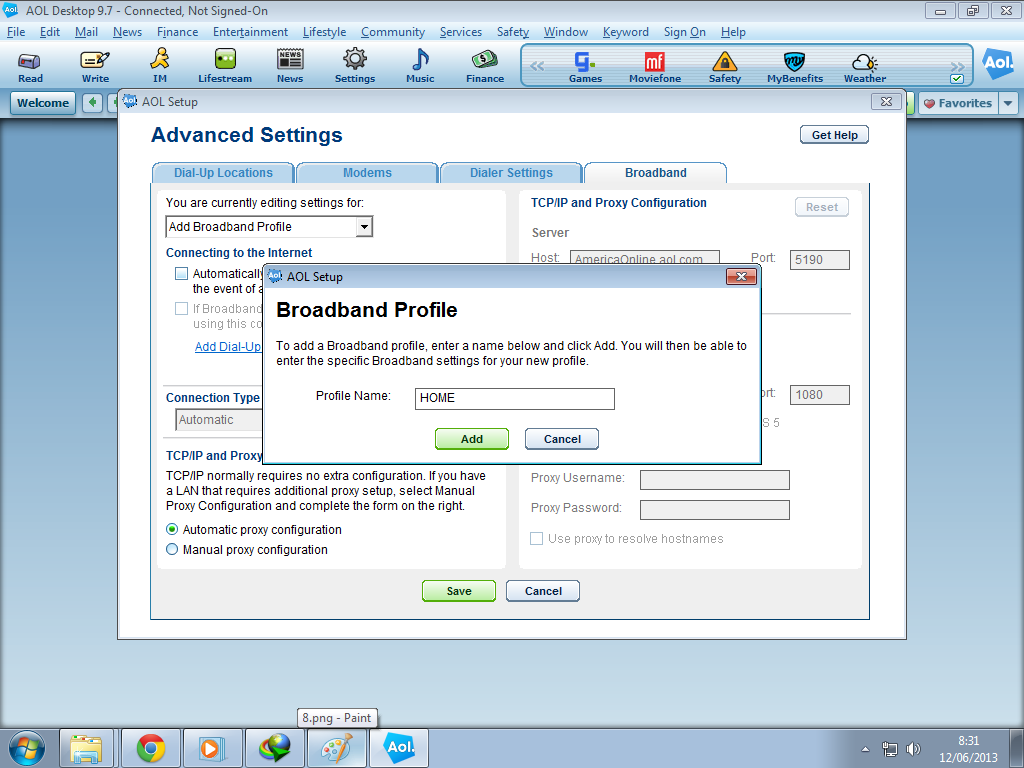Close the Broadband Profile dialog

[x=741, y=277]
